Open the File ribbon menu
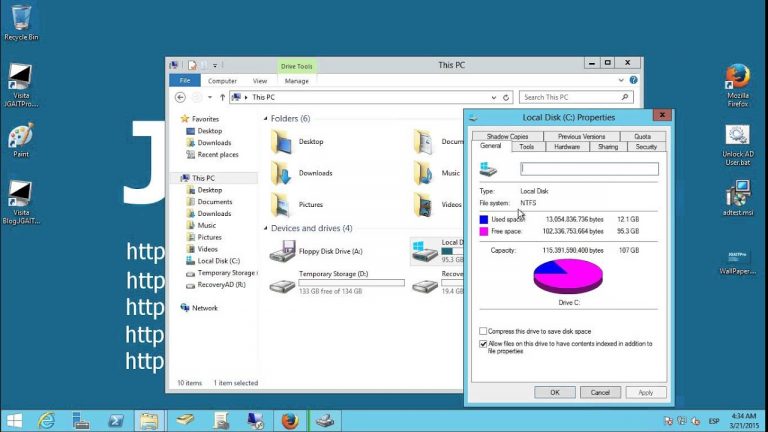Screen dimensions: 768x432 coord(185,81)
